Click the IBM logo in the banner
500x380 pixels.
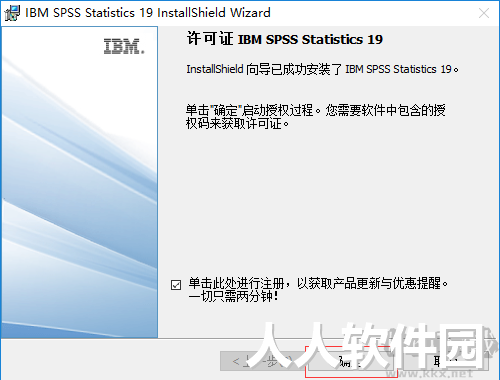click(124, 46)
